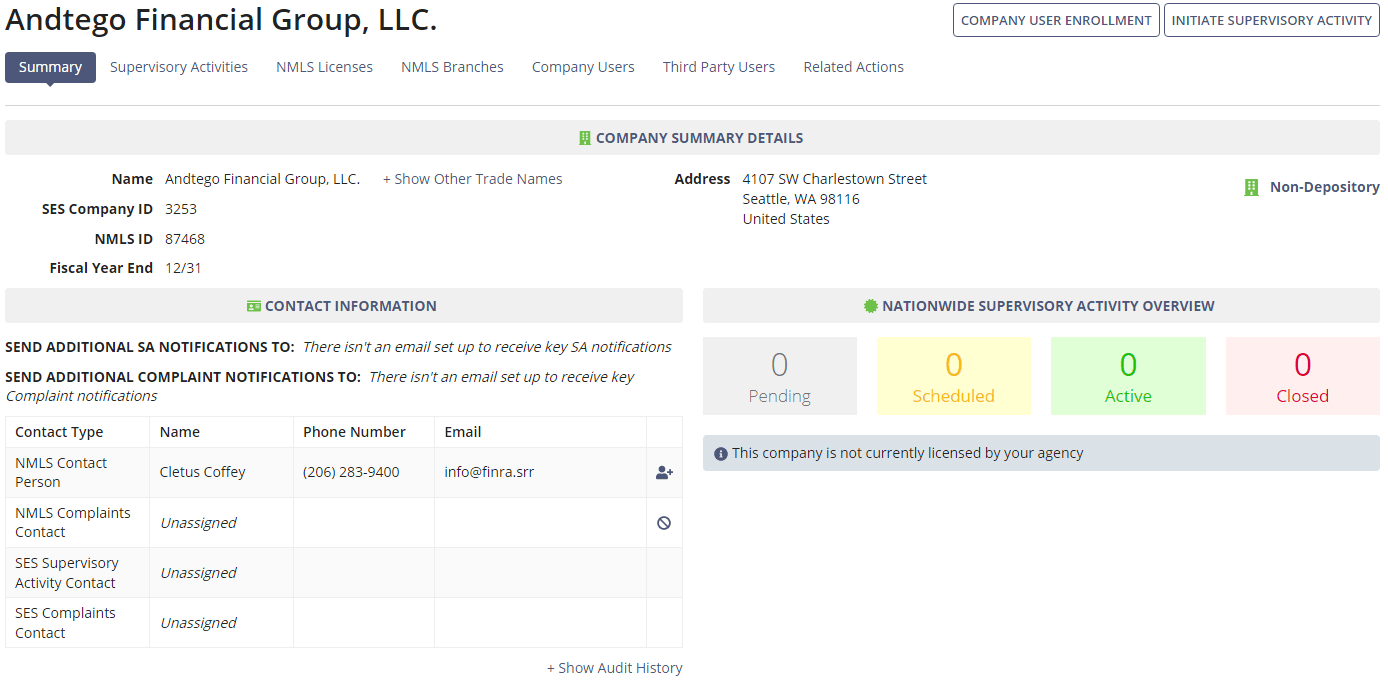1388x686 pixels.
Task: Open the NMLS Licenses tab
Action: pos(324,67)
